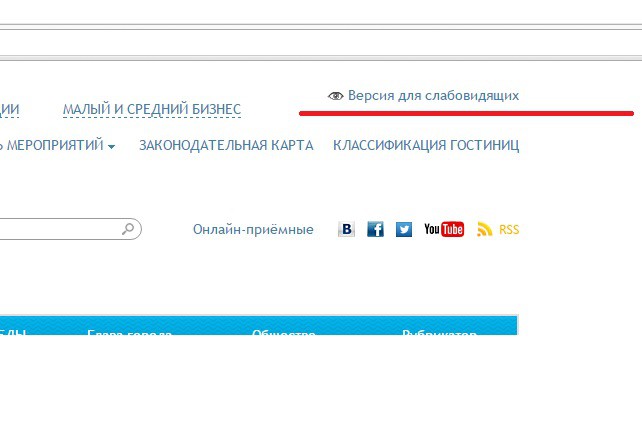The height and width of the screenshot is (421, 642).
Task: Click the VKontakte social icon
Action: (x=347, y=229)
